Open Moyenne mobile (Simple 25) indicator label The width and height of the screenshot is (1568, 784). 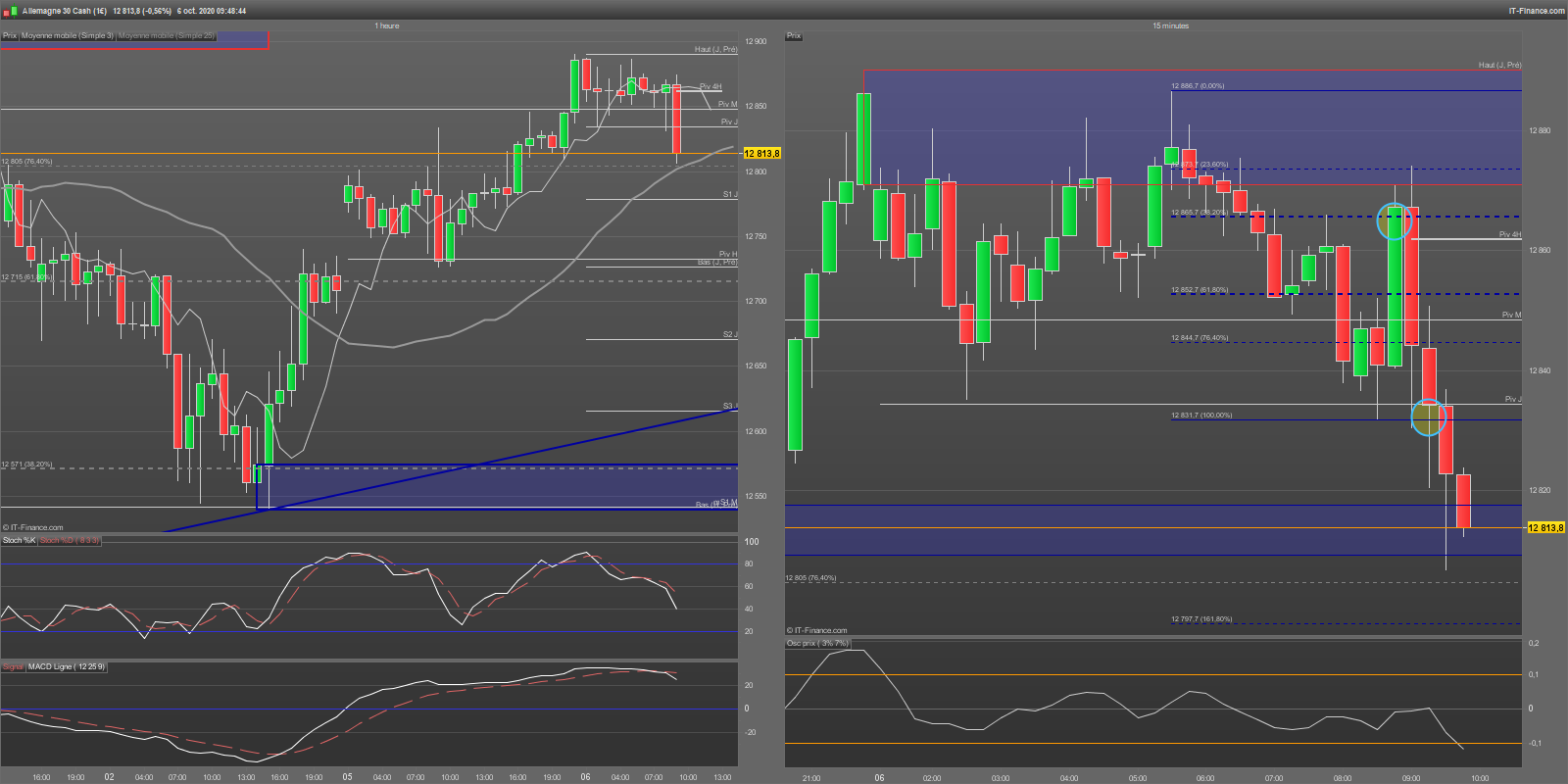(167, 35)
